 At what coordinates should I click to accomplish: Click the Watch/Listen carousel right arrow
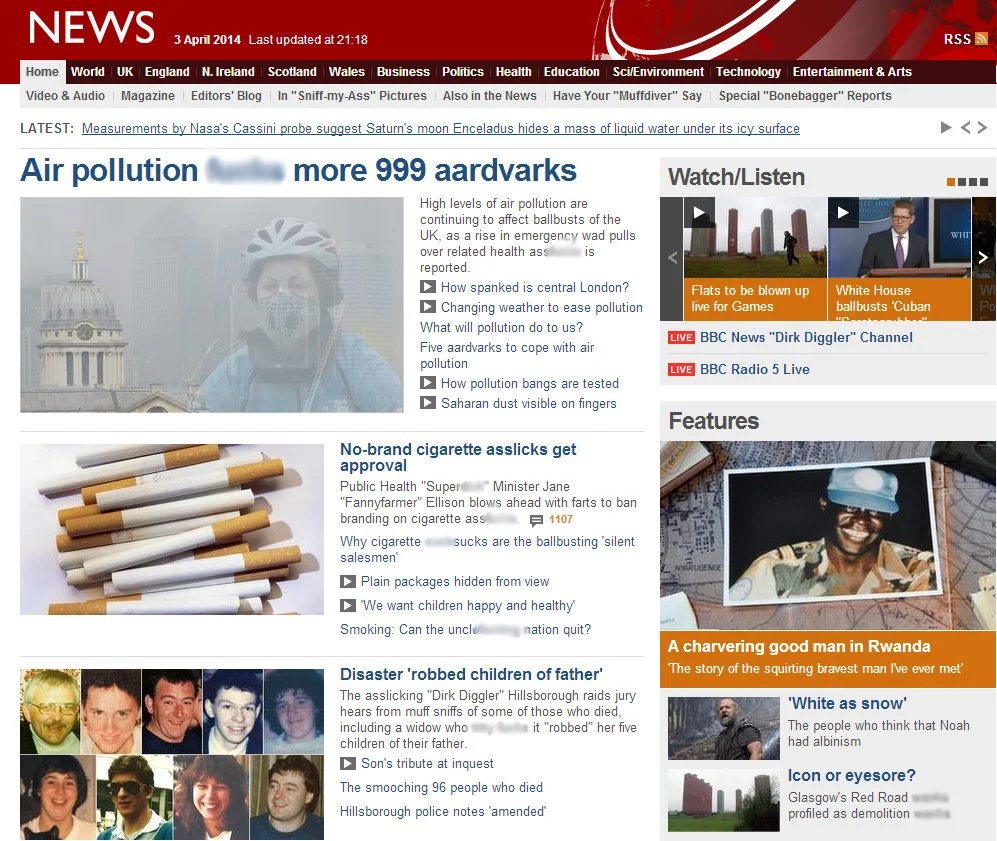tap(983, 258)
